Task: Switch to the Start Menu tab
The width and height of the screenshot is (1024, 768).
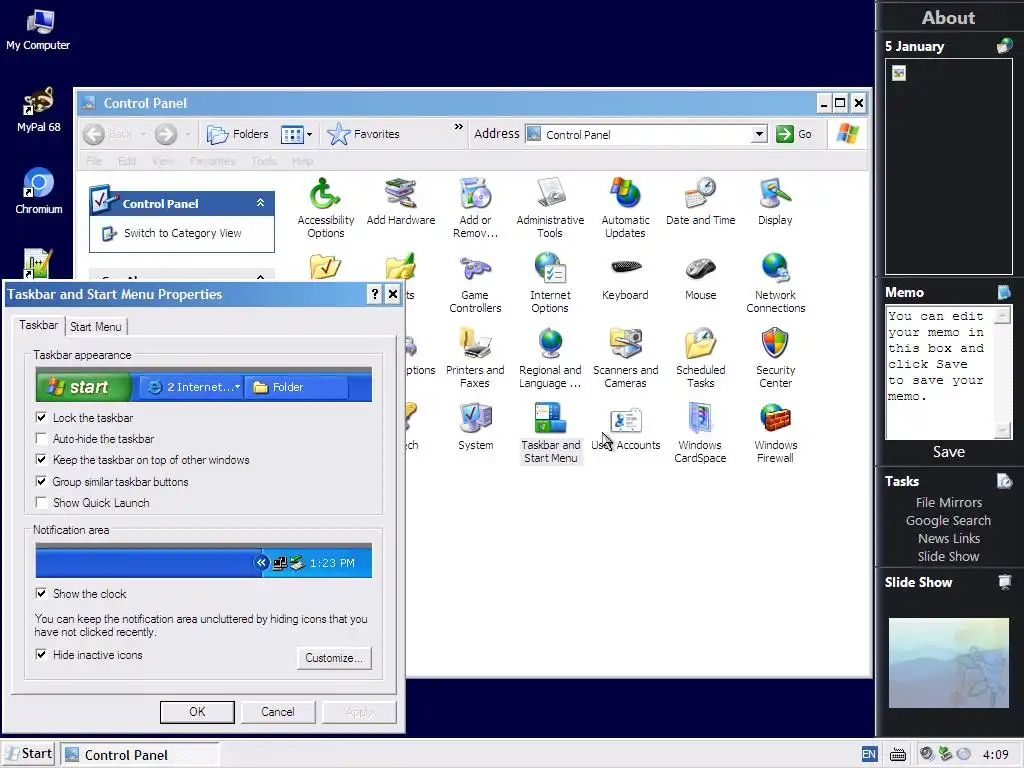Action: 95,327
